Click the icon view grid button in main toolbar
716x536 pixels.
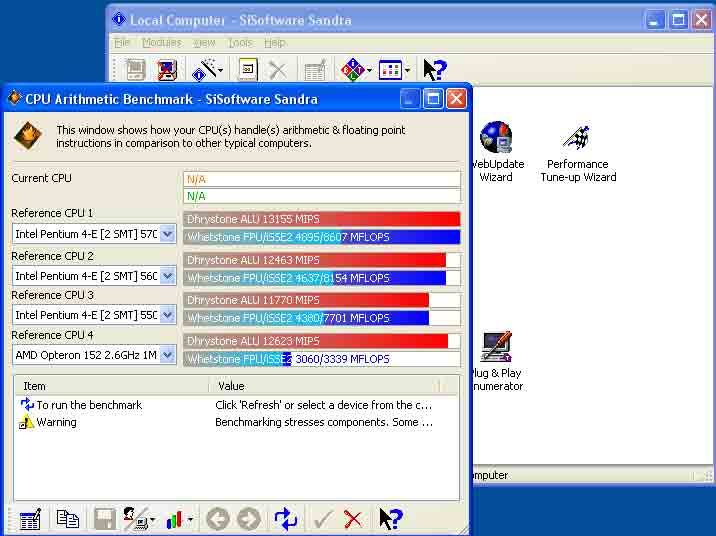390,70
